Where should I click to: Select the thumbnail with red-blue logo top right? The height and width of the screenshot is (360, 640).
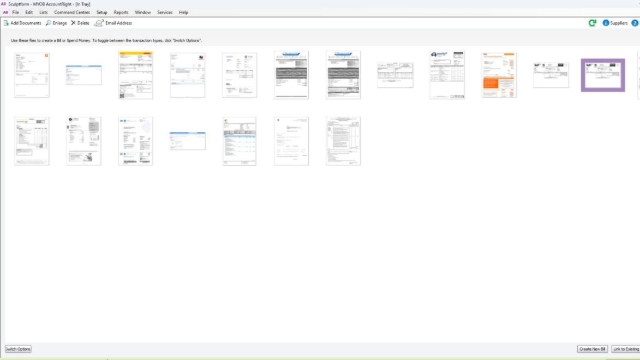(188, 75)
